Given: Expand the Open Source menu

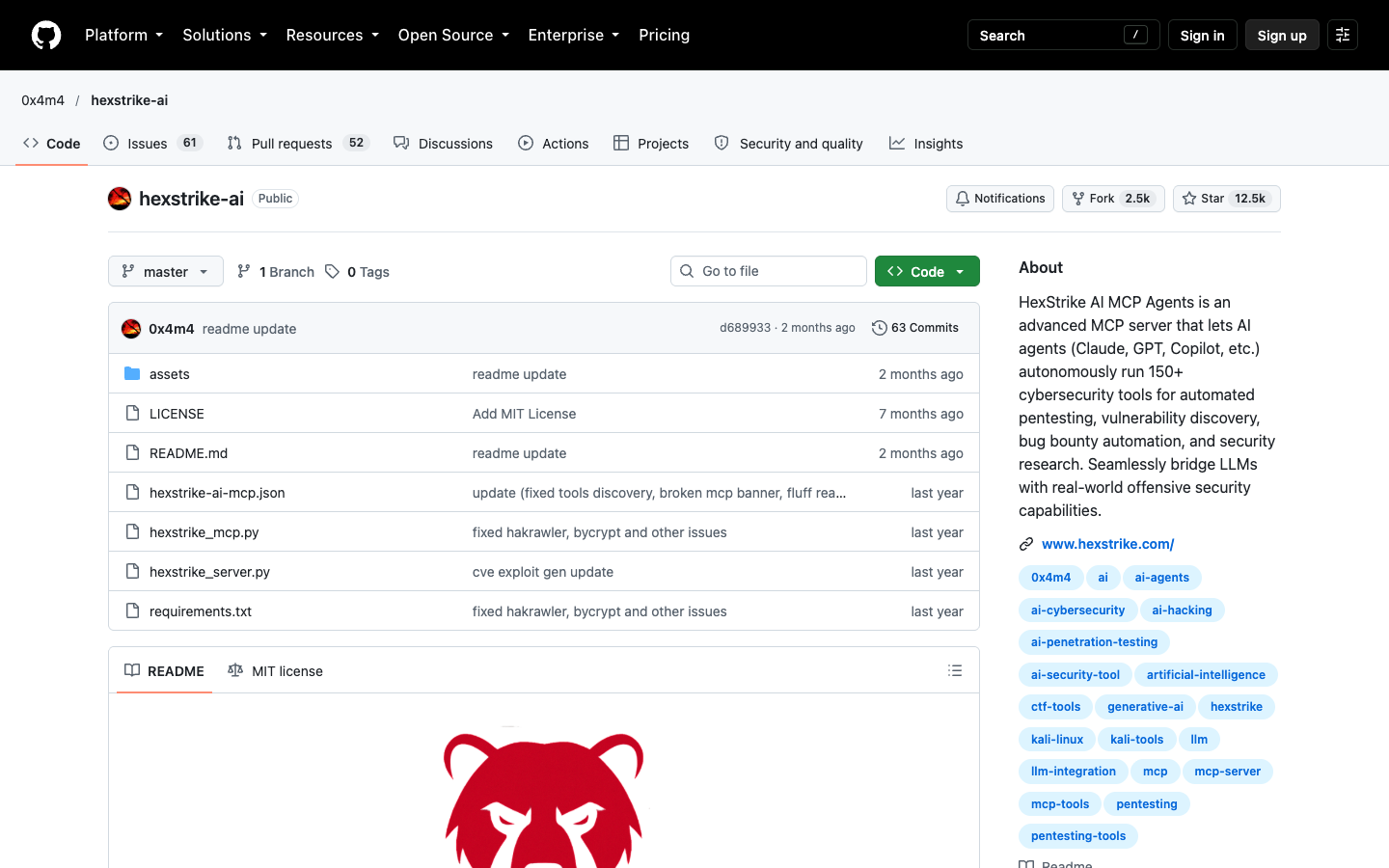Looking at the screenshot, I should click(x=453, y=35).
